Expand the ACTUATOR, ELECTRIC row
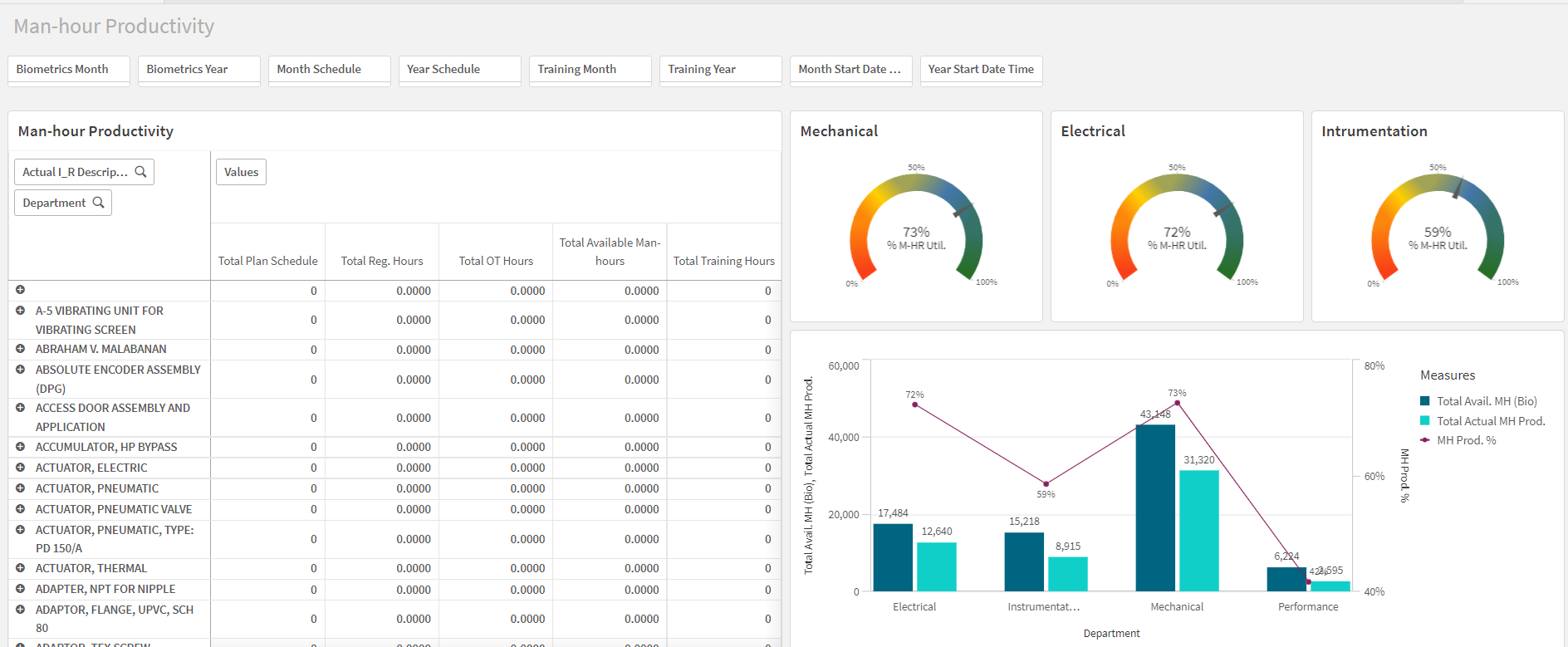The width and height of the screenshot is (1568, 647). (20, 468)
